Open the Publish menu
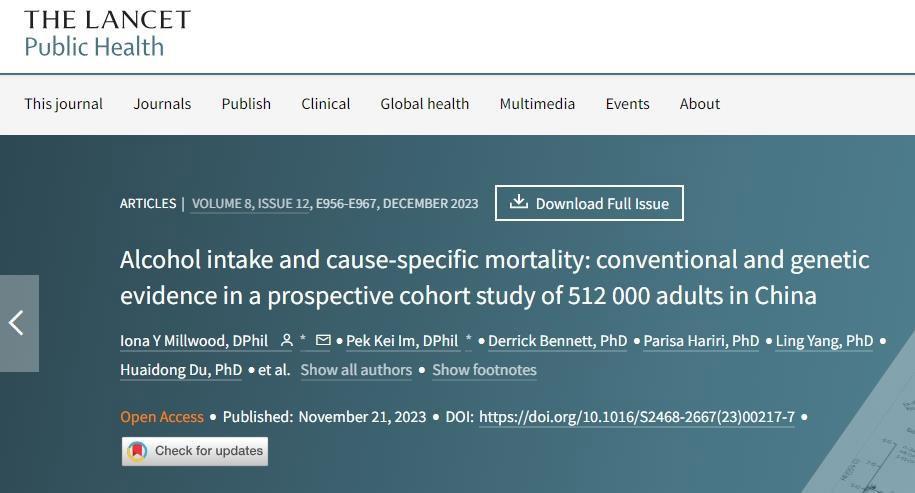 246,104
